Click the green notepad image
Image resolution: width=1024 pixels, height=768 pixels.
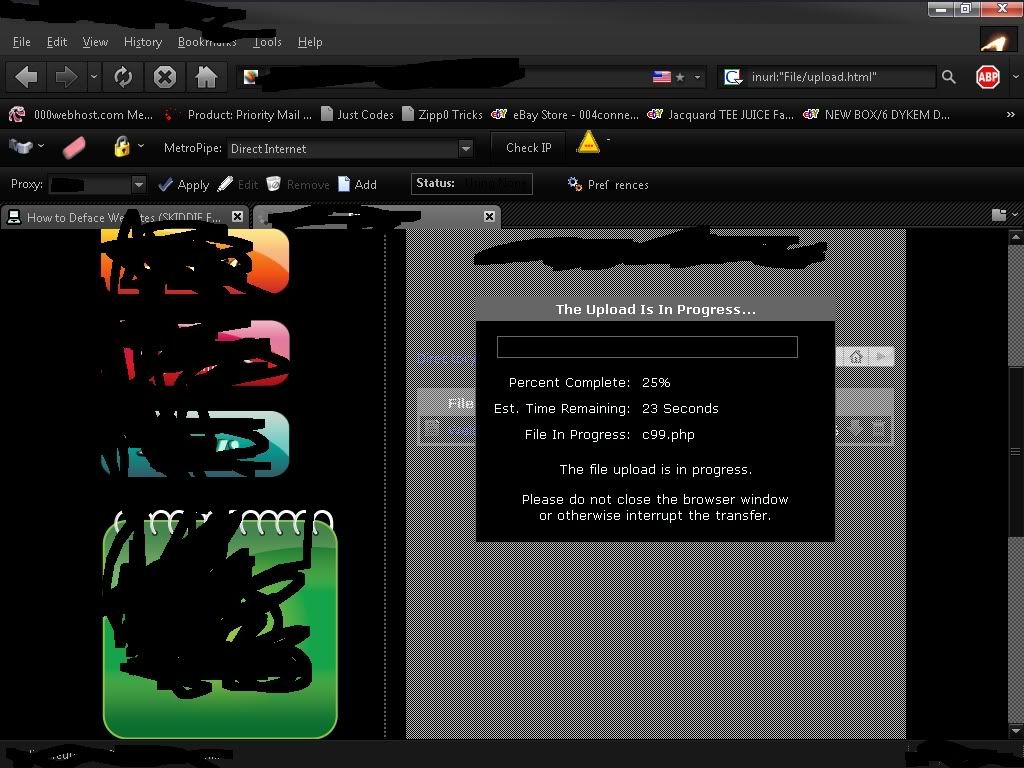pos(220,624)
